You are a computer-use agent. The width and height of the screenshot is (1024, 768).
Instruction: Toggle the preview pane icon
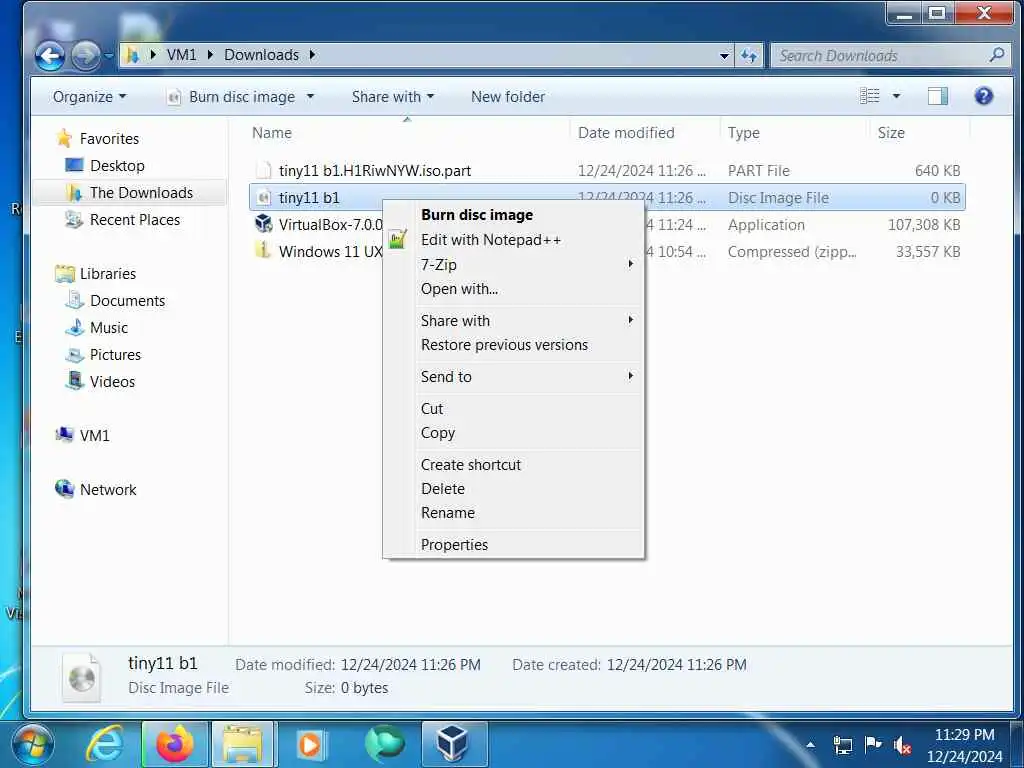tap(937, 97)
